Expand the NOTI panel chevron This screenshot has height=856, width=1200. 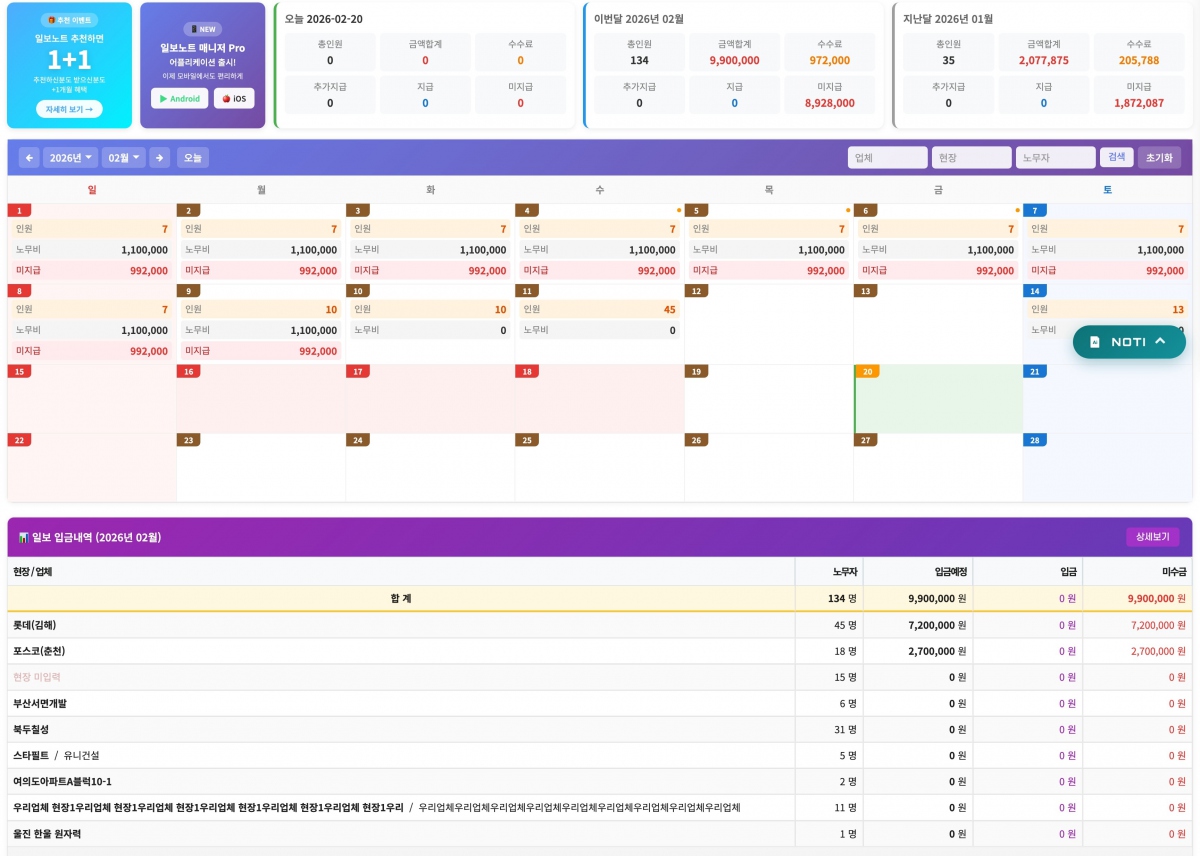[x=1160, y=341]
